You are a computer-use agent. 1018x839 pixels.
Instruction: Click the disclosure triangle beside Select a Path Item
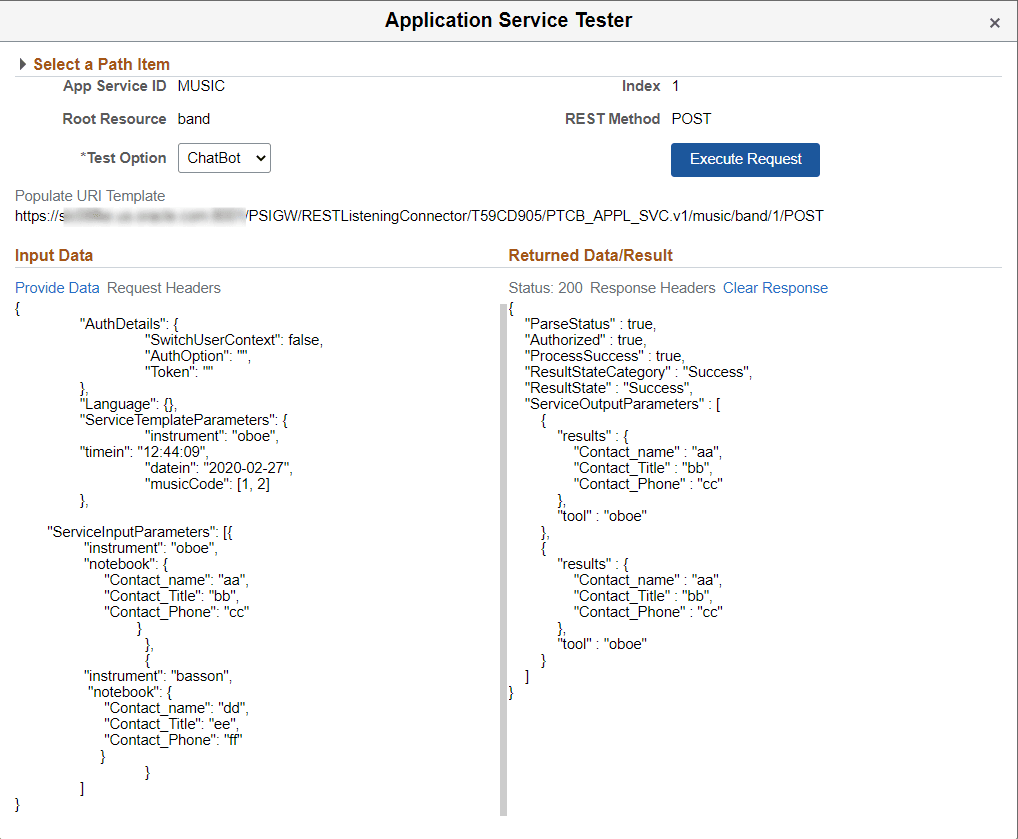click(x=23, y=63)
